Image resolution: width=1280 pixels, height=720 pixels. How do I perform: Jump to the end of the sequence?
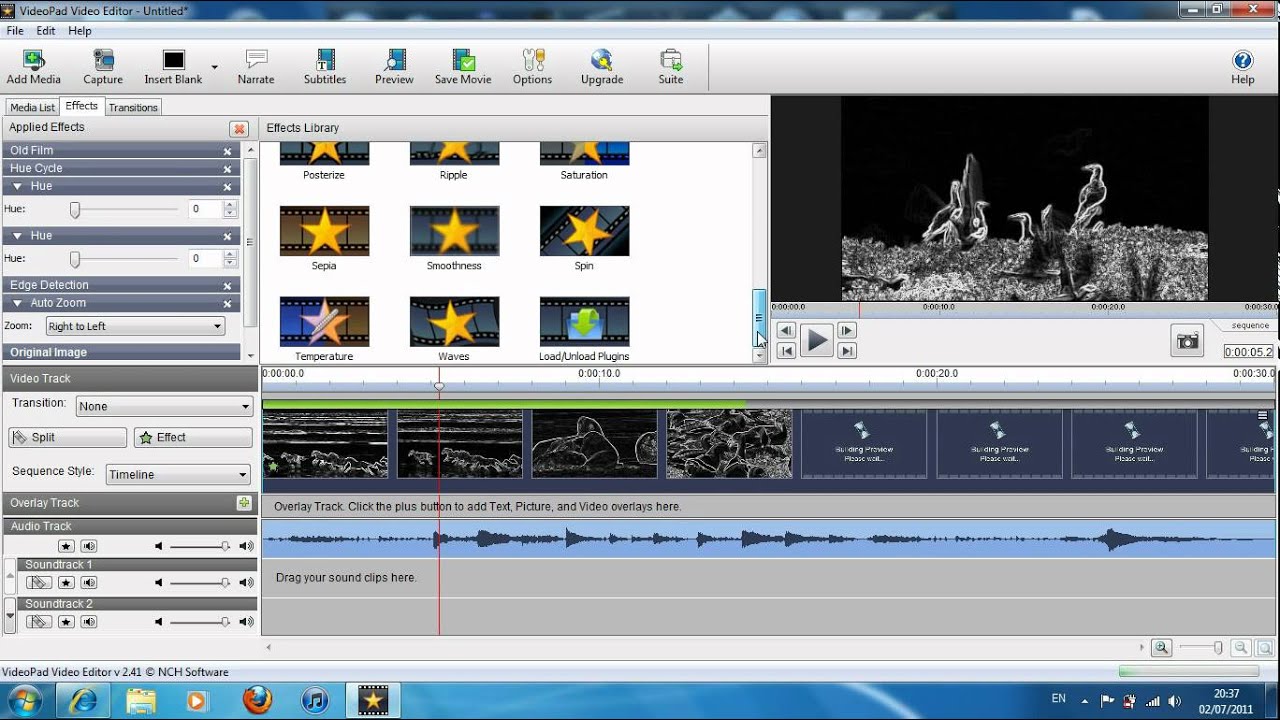(x=847, y=351)
